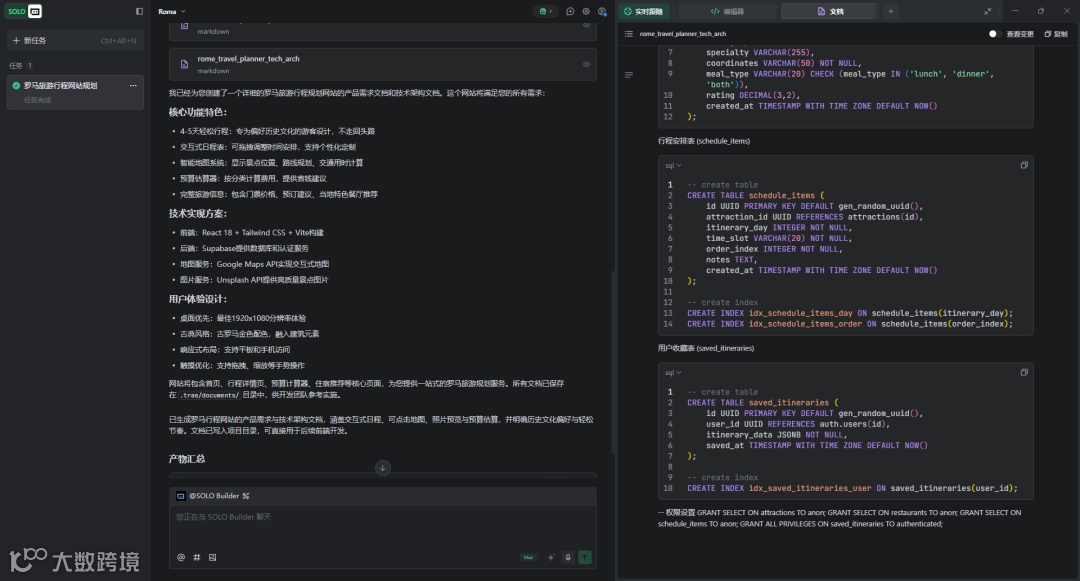
Task: Switch to the 实时跟随 tab
Action: point(645,11)
